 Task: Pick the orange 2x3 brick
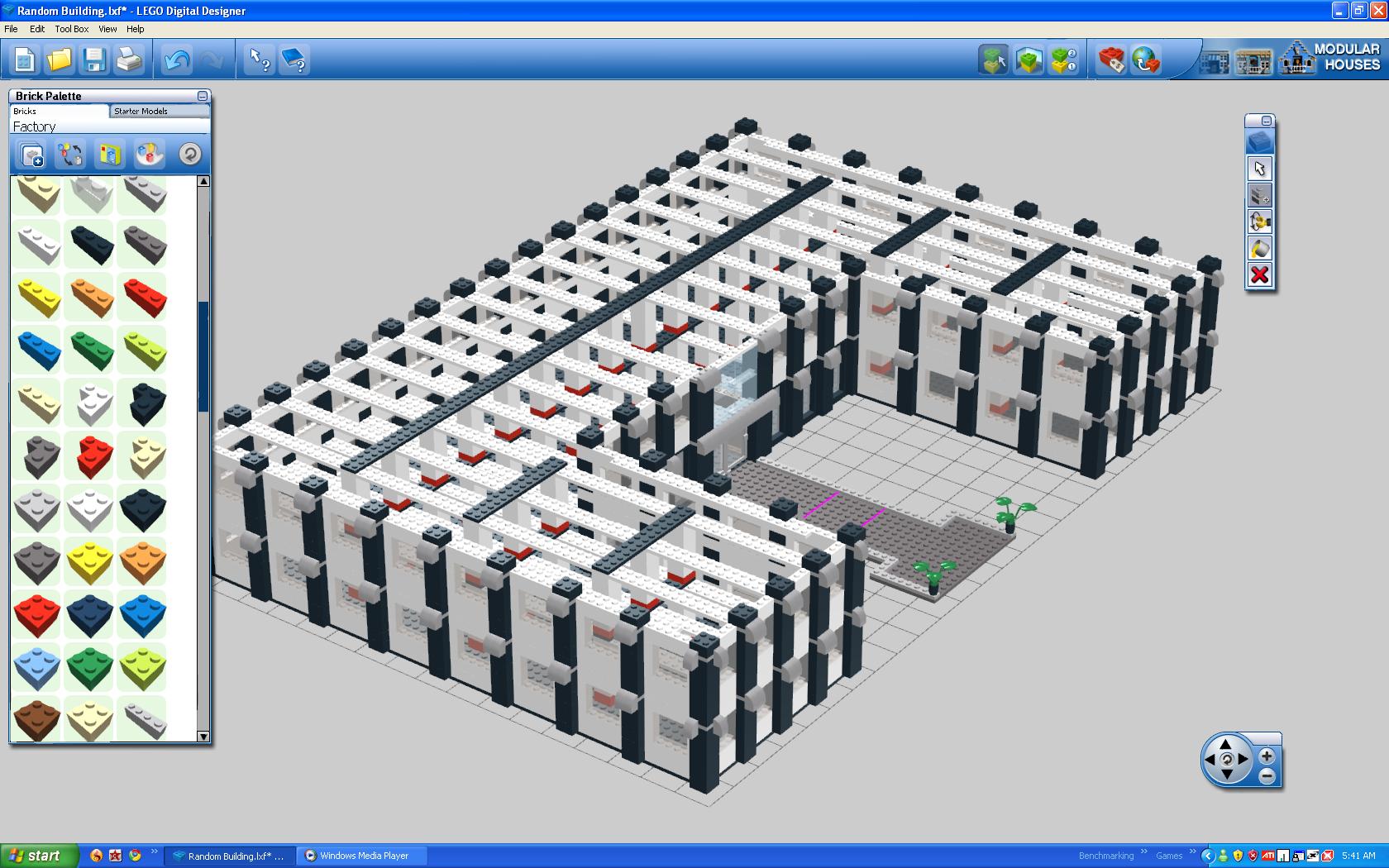90,296
